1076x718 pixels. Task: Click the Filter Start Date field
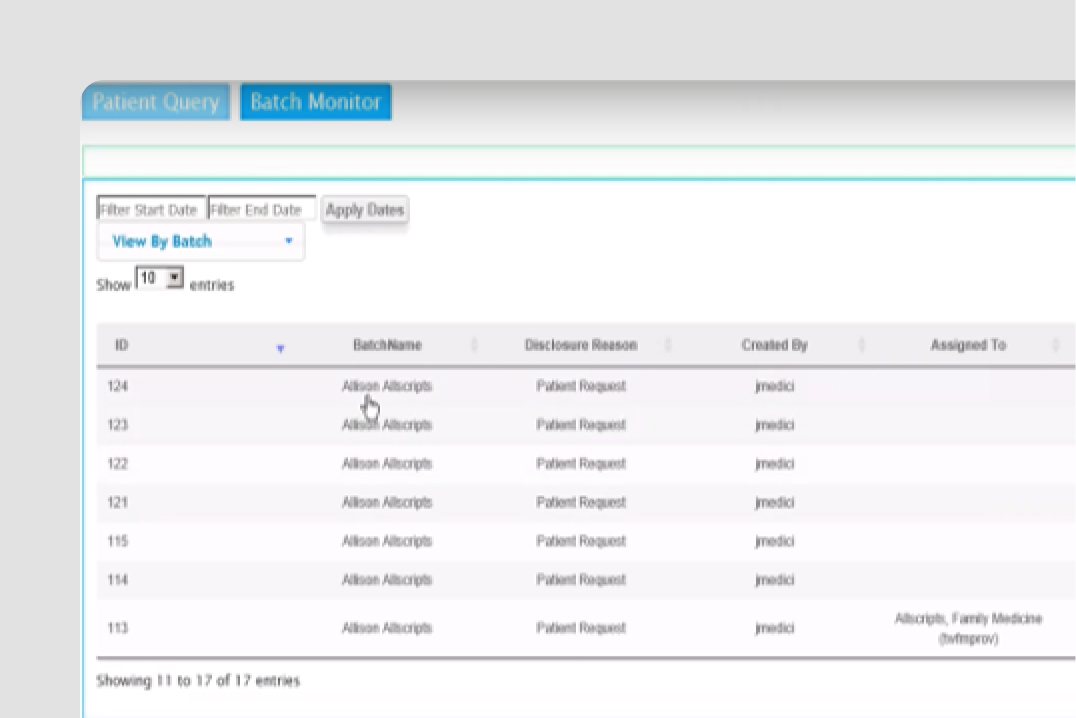coord(152,209)
